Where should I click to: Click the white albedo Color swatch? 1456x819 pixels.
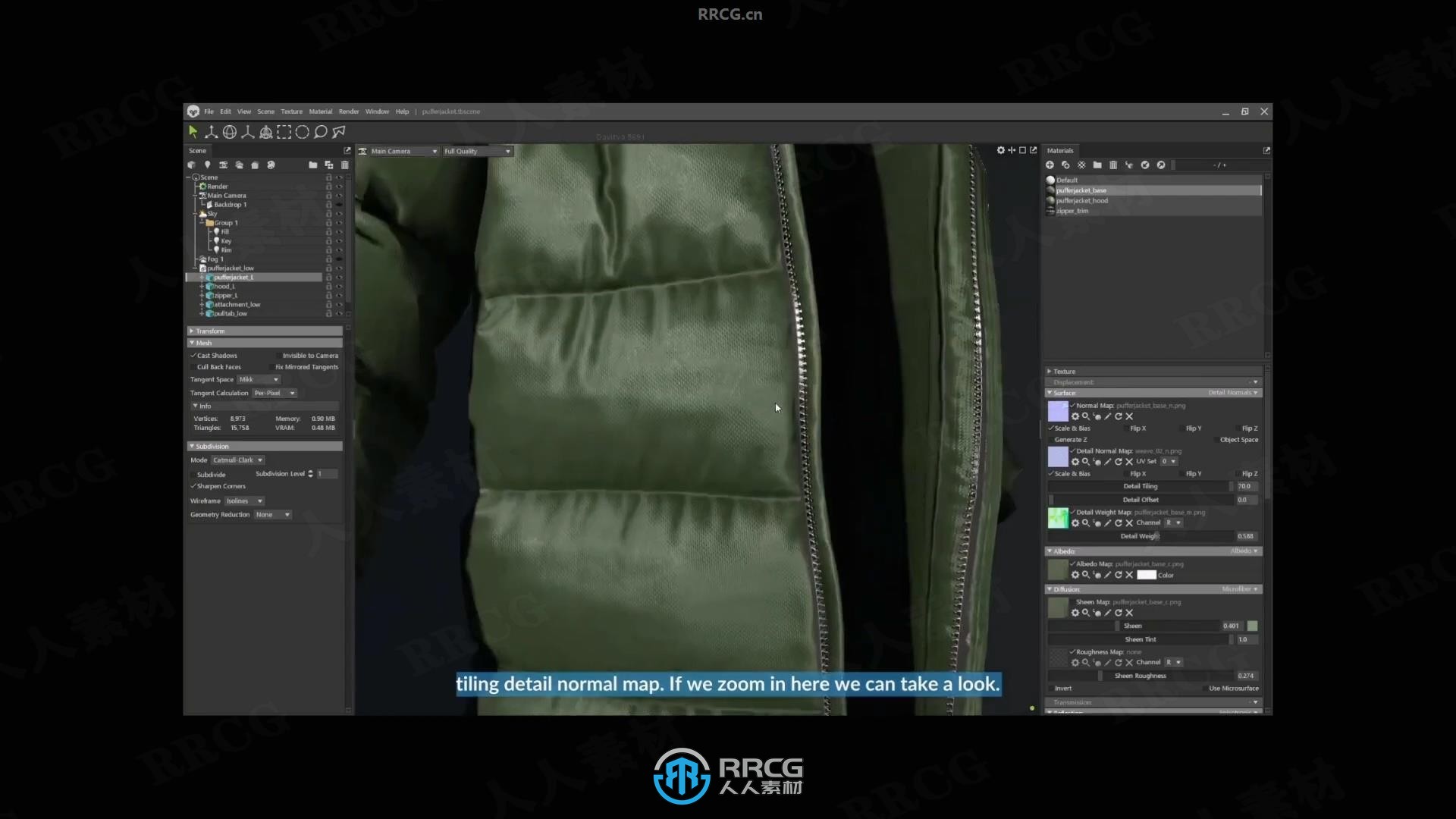tap(1147, 575)
